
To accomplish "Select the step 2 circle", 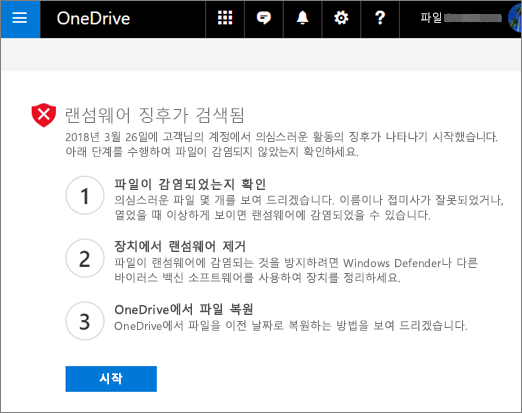I will tap(85, 258).
